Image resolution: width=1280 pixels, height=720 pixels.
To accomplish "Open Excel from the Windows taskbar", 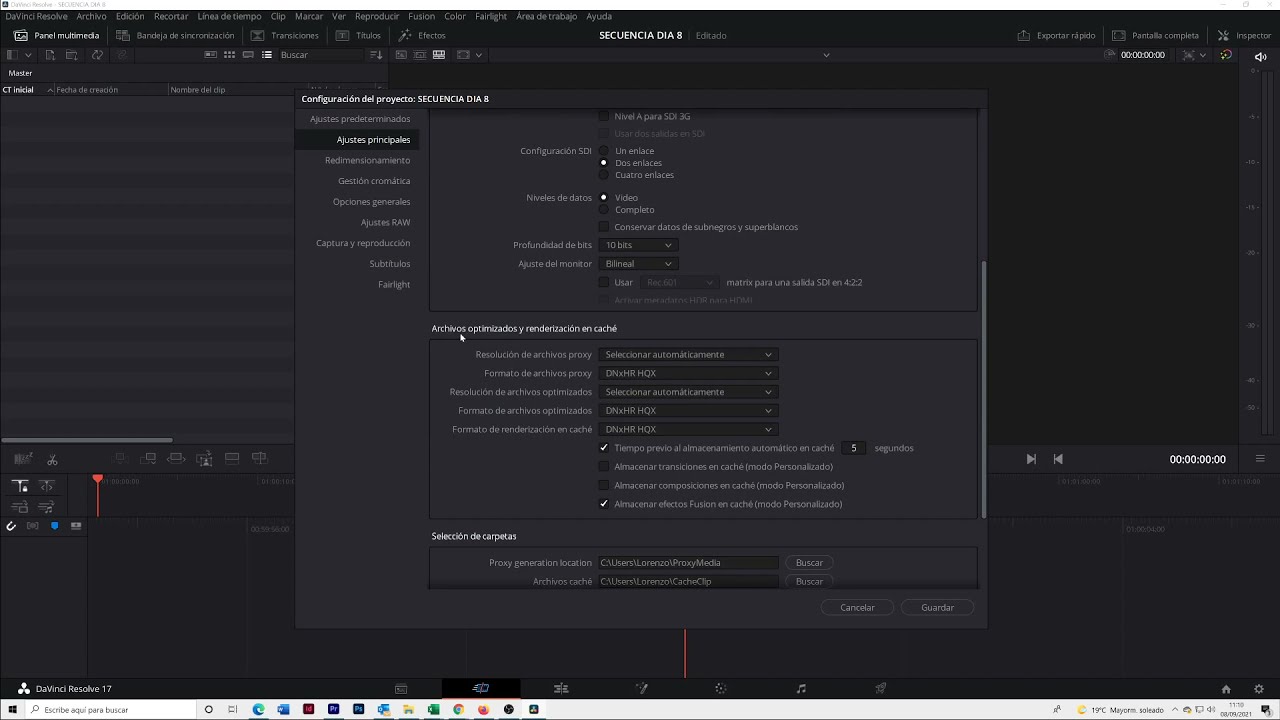I will pyautogui.click(x=433, y=710).
